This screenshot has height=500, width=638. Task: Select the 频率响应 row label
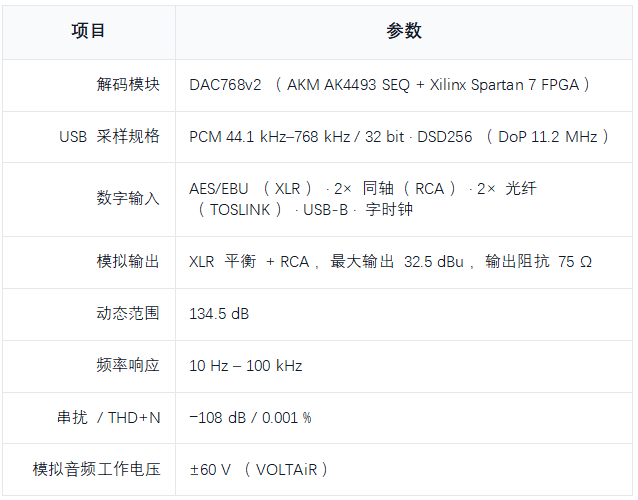[x=128, y=365]
